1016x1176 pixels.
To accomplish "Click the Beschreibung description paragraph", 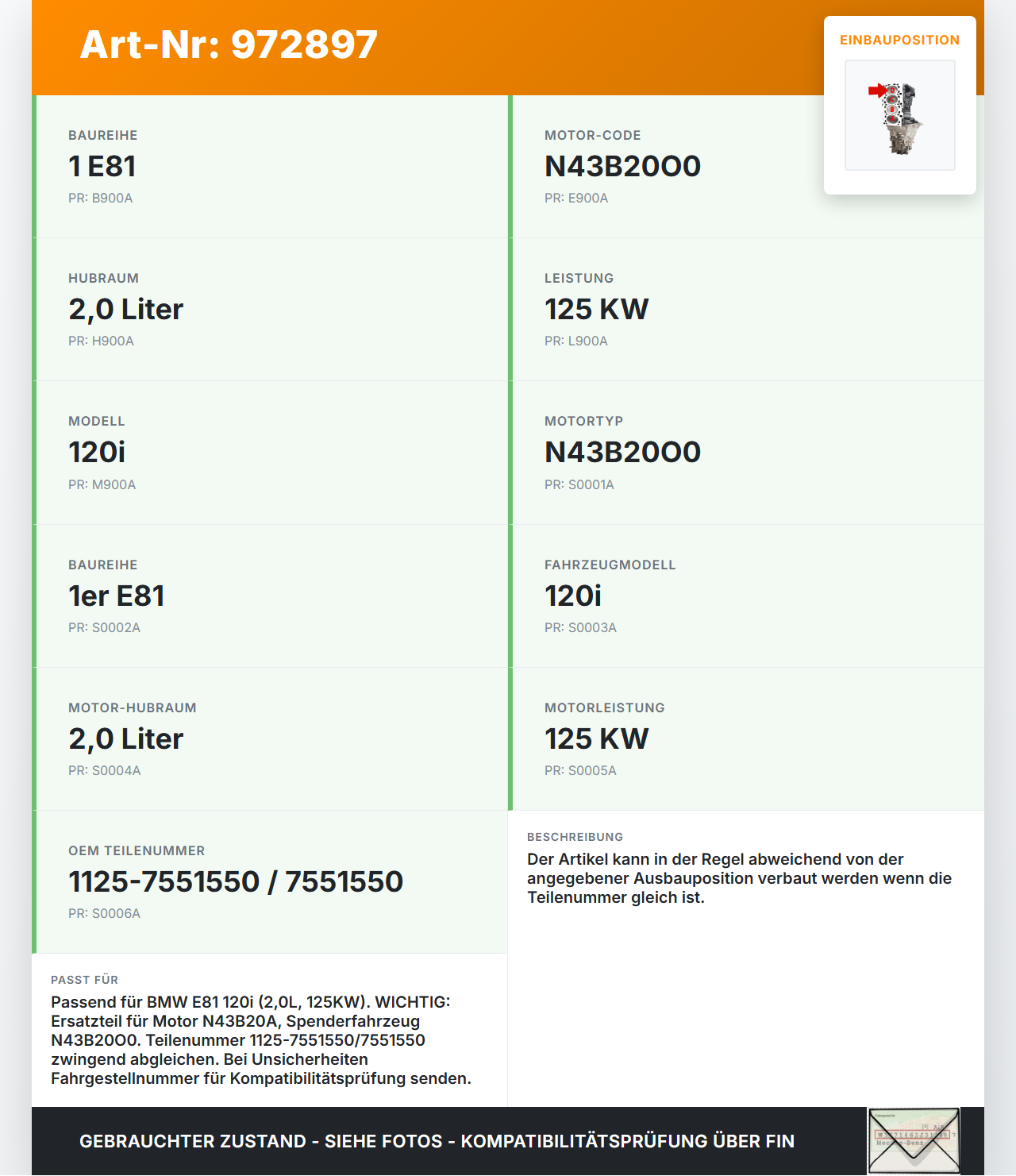I will (x=738, y=878).
